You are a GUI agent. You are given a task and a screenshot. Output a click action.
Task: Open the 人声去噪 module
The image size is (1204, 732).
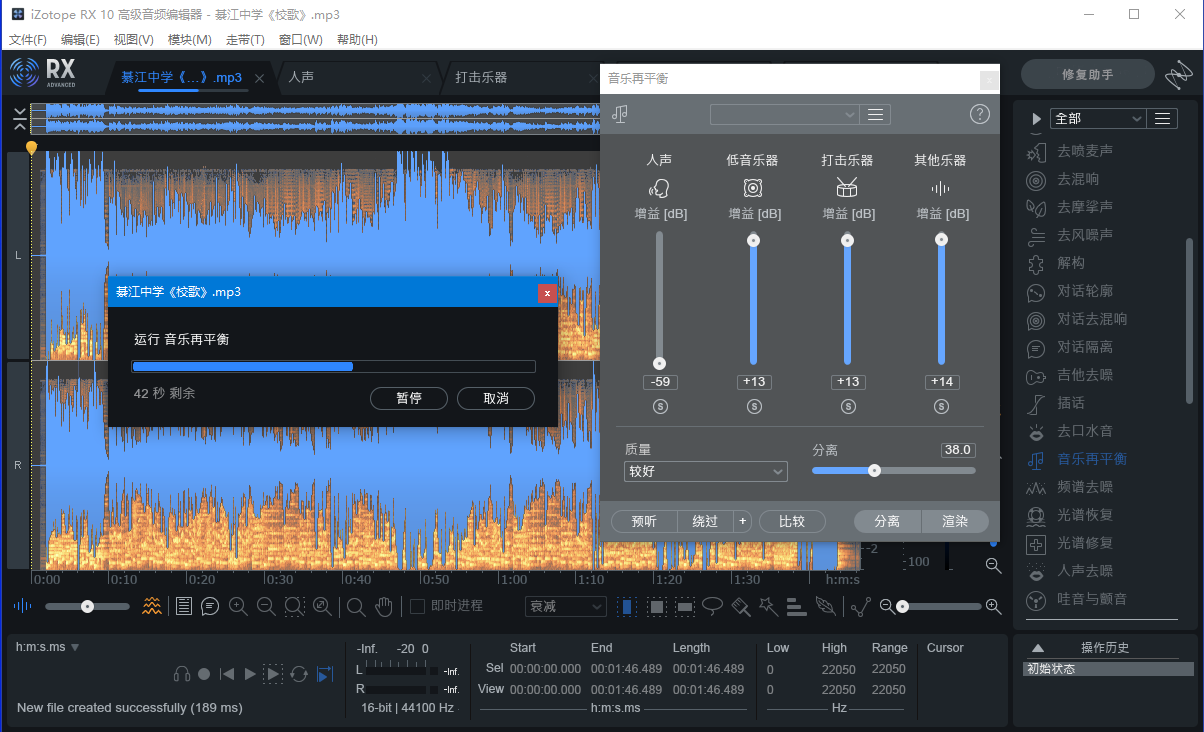(x=1070, y=571)
